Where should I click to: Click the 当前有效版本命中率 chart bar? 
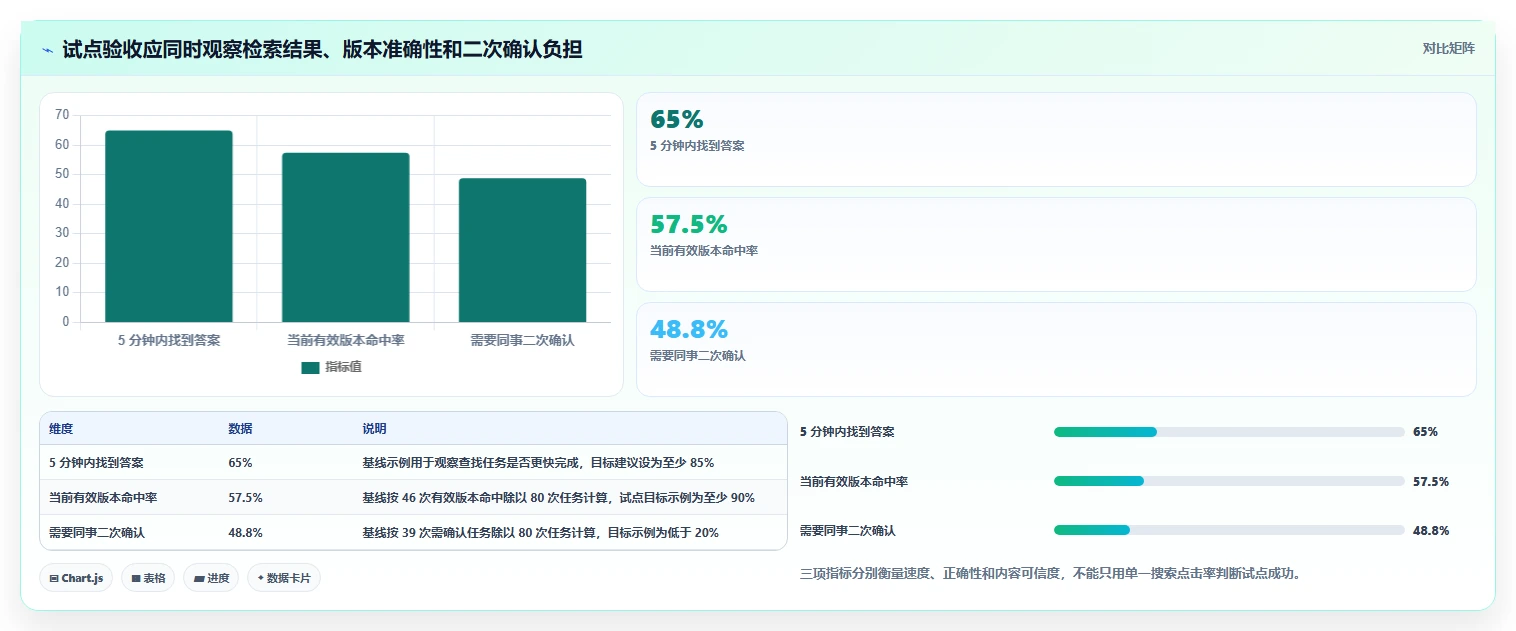pyautogui.click(x=345, y=237)
